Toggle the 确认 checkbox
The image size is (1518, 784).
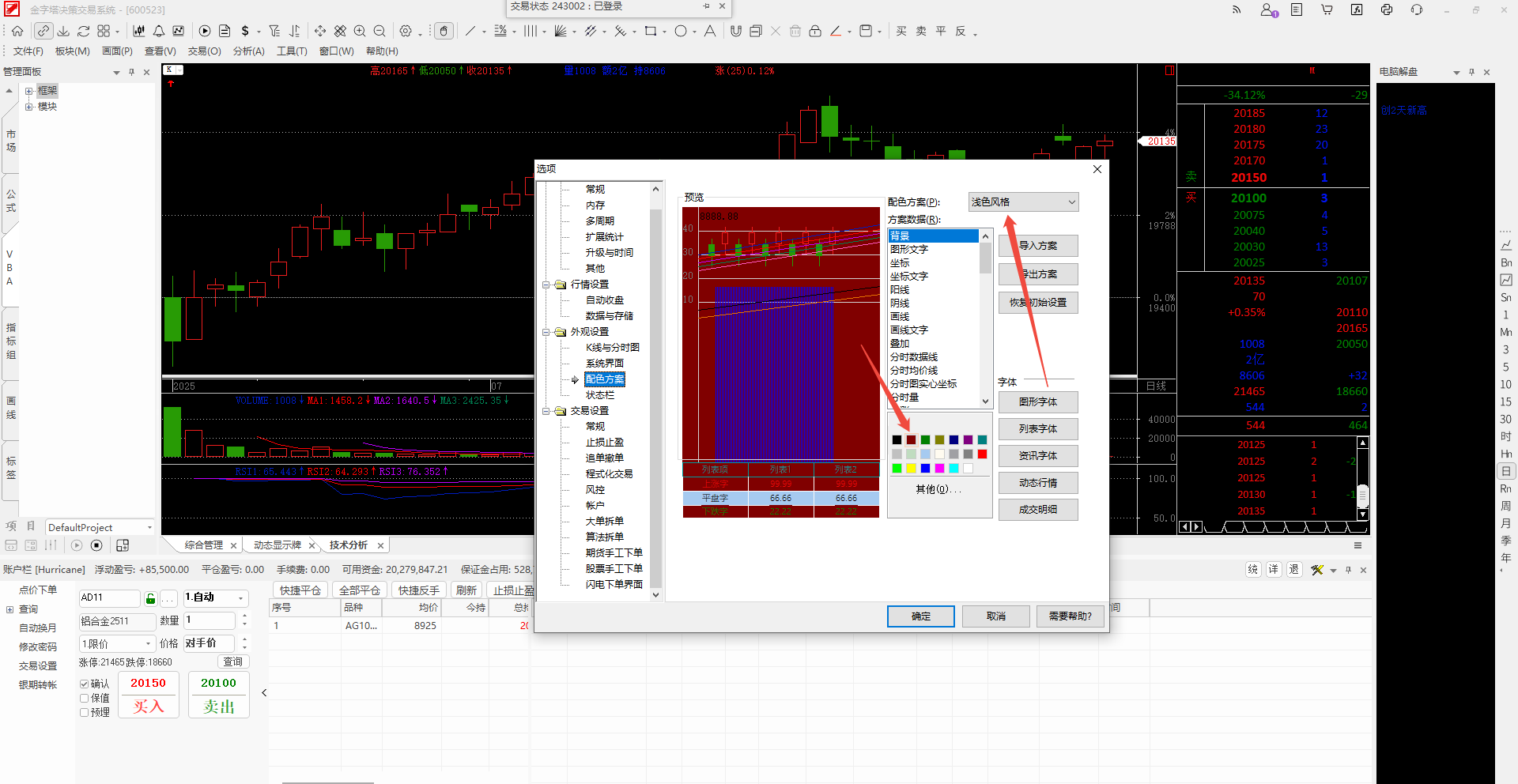84,684
